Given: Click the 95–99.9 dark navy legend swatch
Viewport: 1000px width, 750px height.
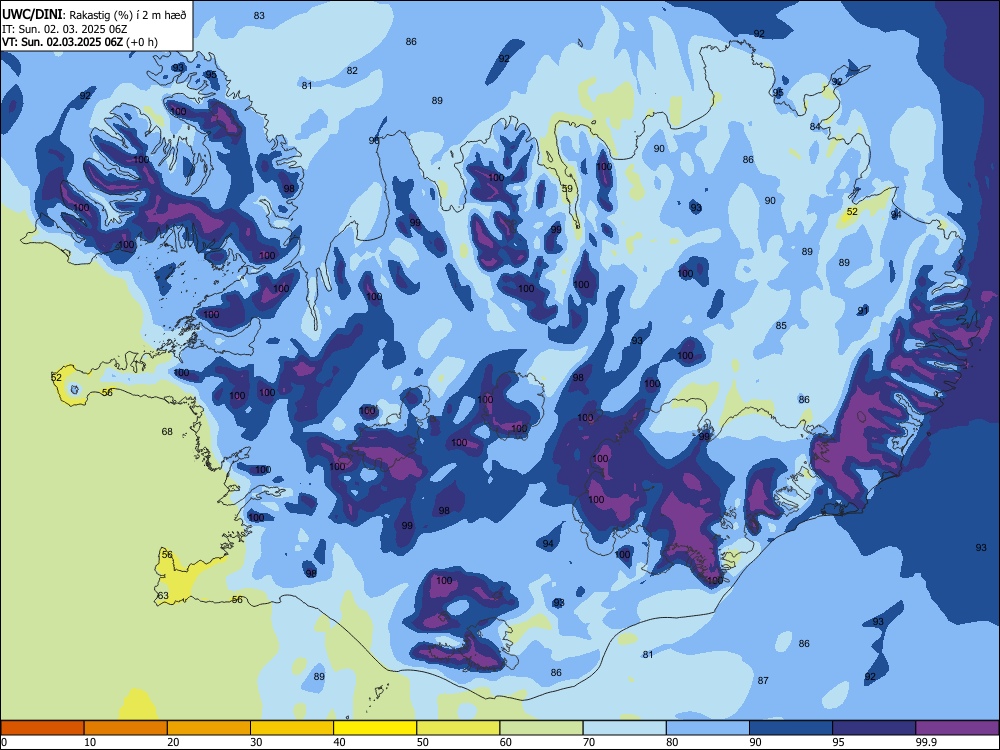Looking at the screenshot, I should pyautogui.click(x=874, y=728).
